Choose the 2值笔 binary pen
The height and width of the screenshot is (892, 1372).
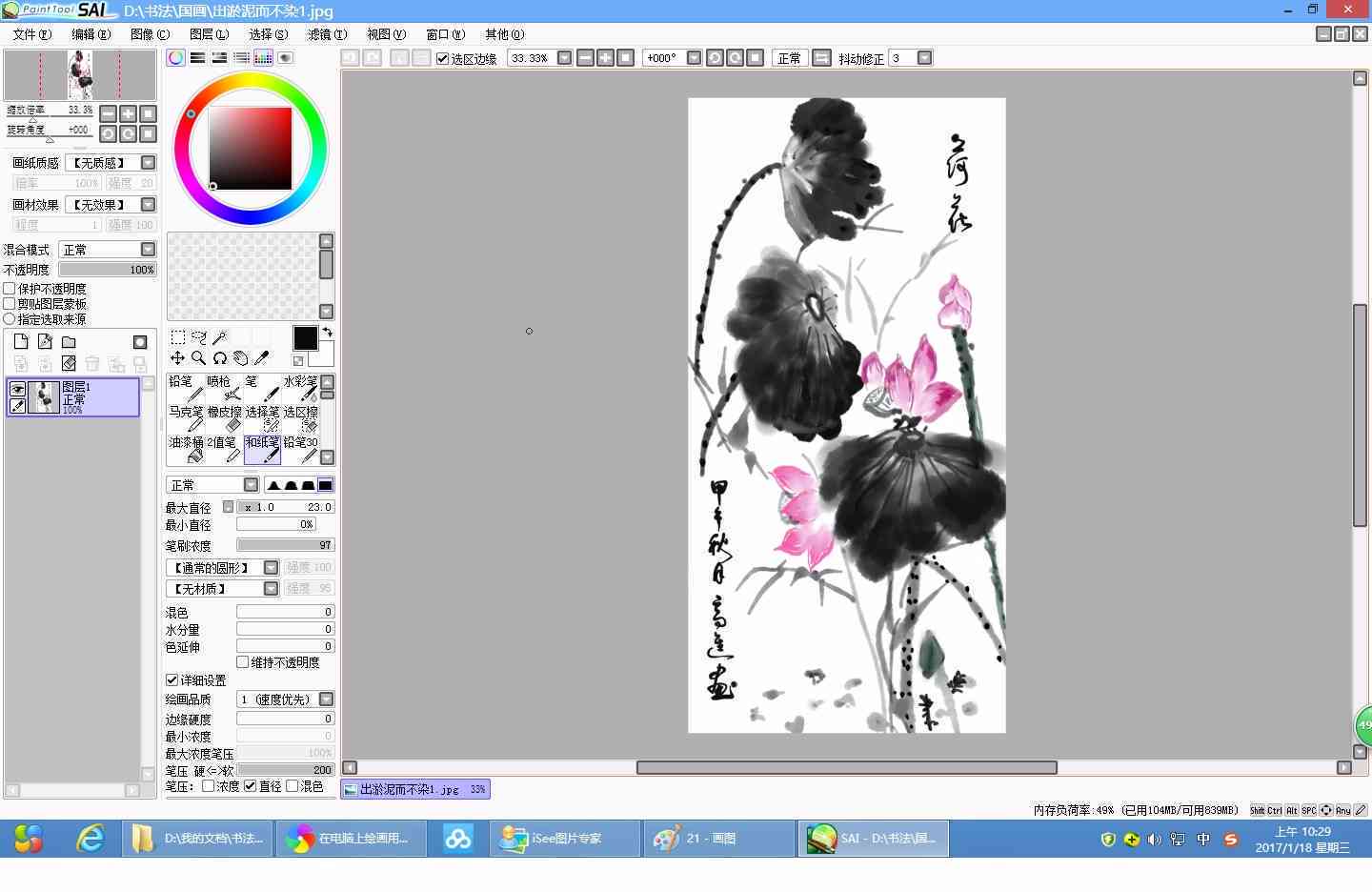click(224, 450)
